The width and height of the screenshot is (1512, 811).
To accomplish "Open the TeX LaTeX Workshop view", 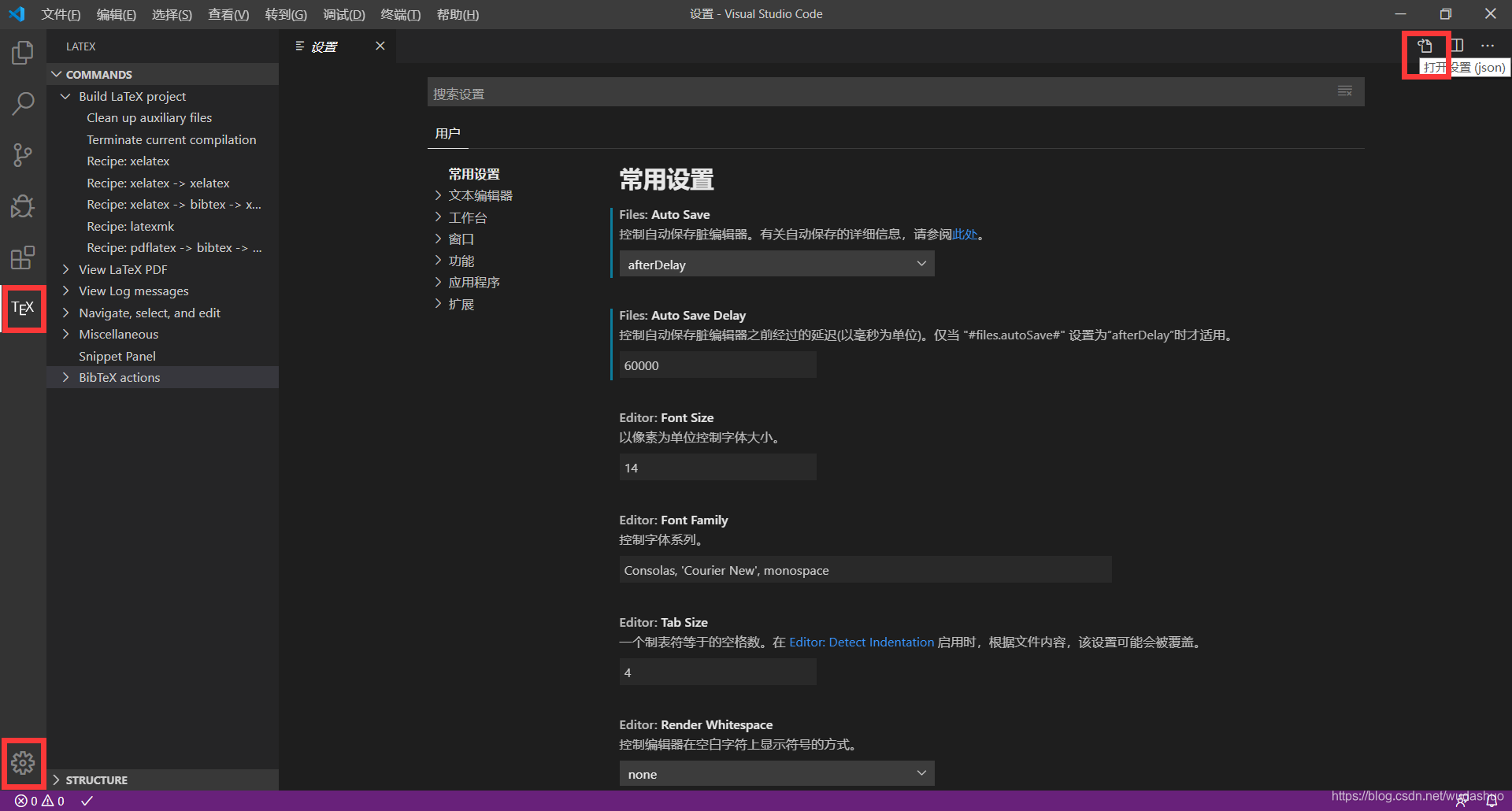I will pyautogui.click(x=23, y=308).
